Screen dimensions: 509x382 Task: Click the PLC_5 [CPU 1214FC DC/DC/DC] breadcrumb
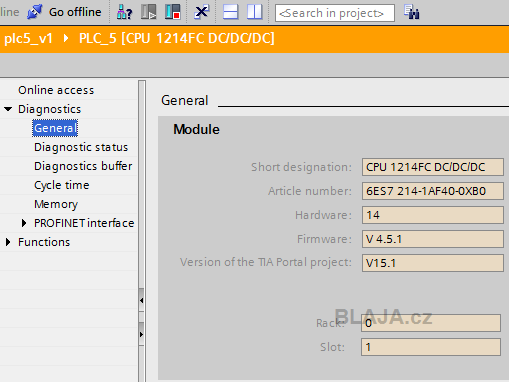[177, 39]
